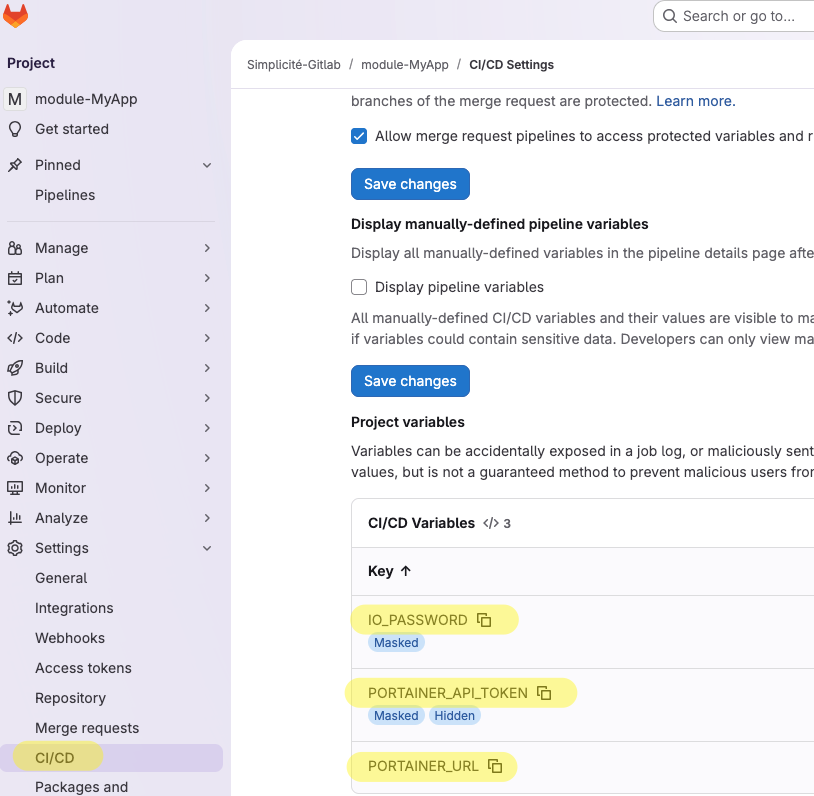
Task: Copy the PORTAINER_API_TOKEN variable key
Action: click(x=543, y=692)
